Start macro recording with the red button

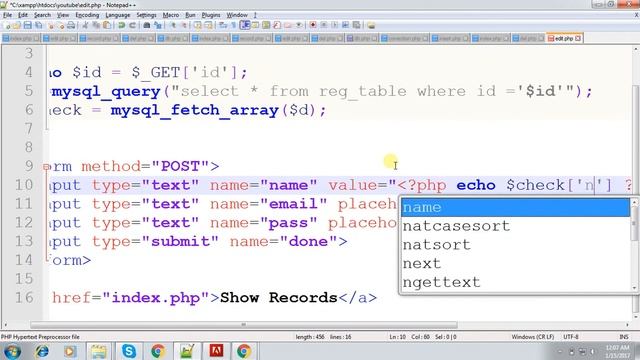click(x=313, y=25)
